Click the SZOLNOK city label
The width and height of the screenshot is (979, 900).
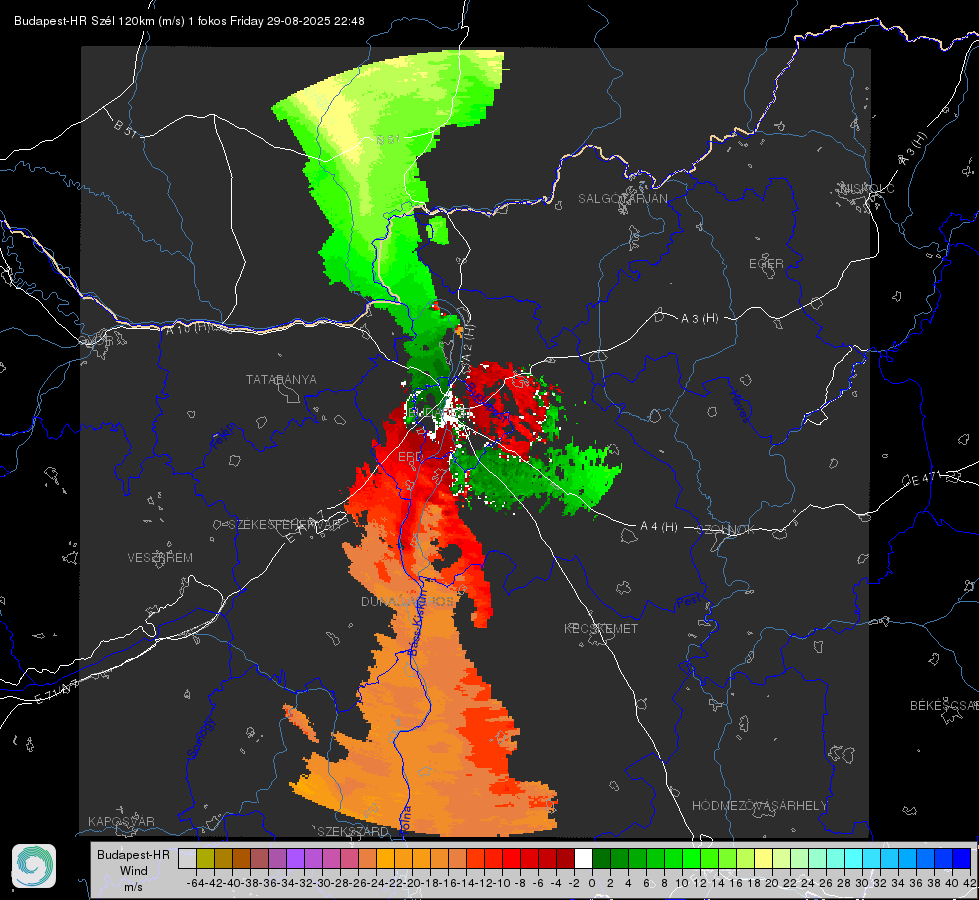click(x=726, y=530)
